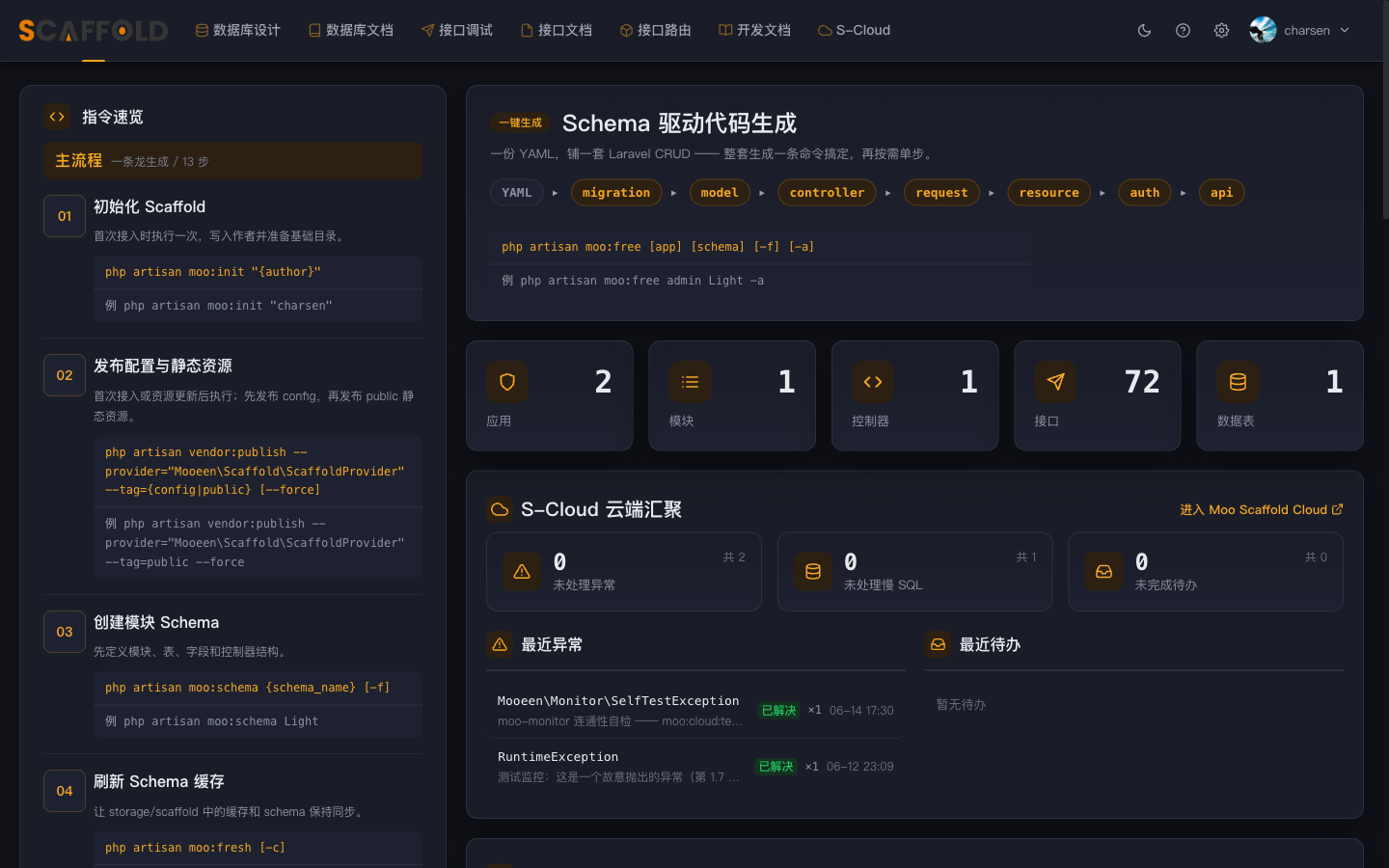The width and height of the screenshot is (1389, 868).
Task: Click the moo:free [app] [schema] command
Action: pyautogui.click(x=760, y=247)
